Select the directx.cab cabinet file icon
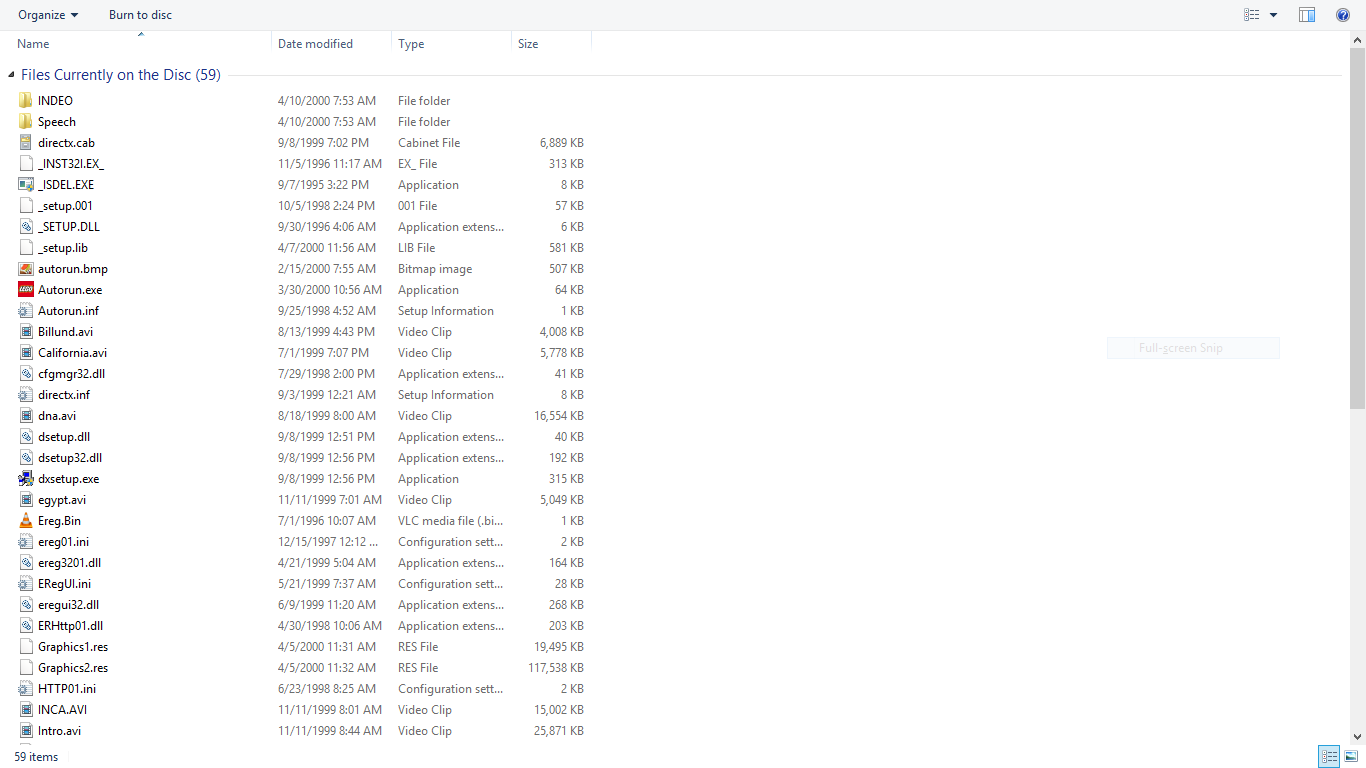The width and height of the screenshot is (1366, 768). point(26,142)
